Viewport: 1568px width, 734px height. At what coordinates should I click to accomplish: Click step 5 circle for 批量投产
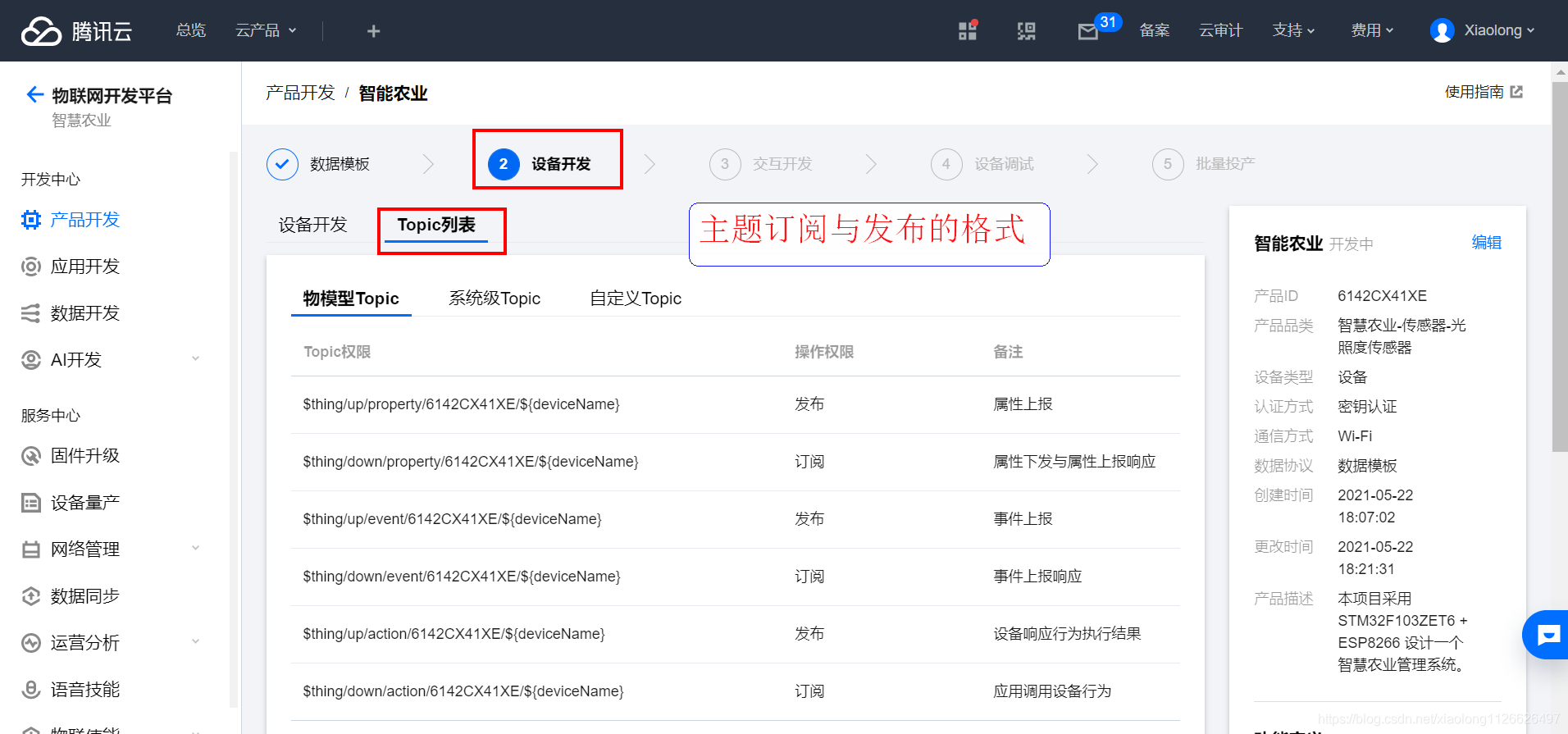pos(1168,164)
